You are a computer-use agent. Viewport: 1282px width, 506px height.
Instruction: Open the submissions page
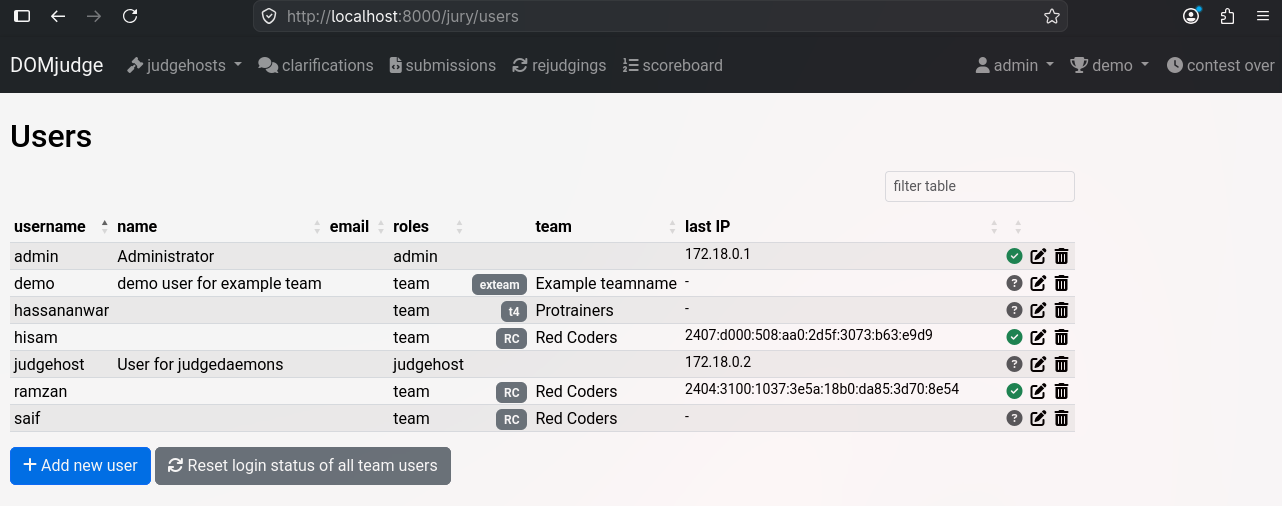tap(442, 65)
